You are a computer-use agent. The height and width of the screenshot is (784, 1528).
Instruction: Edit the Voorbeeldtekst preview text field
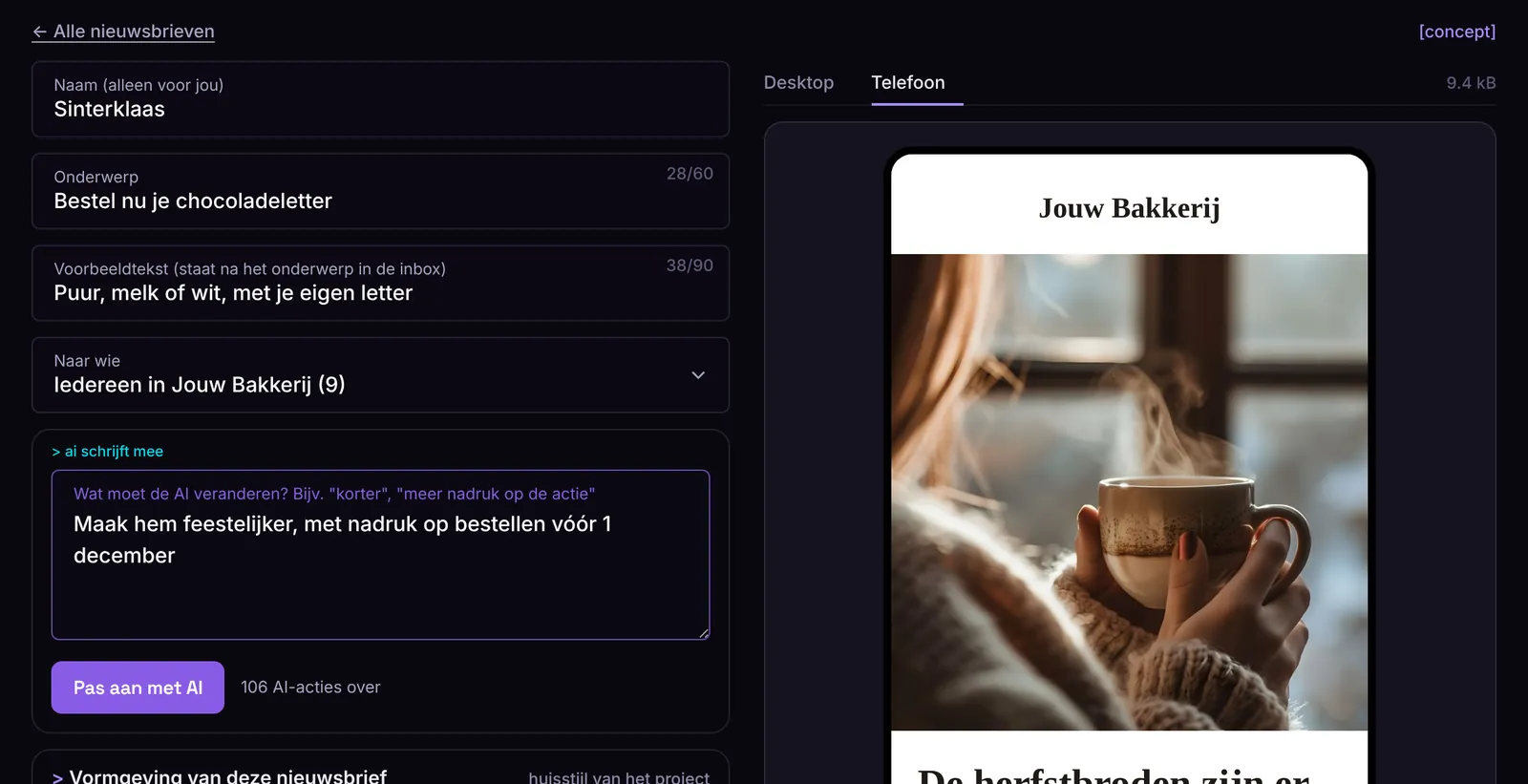click(x=380, y=283)
